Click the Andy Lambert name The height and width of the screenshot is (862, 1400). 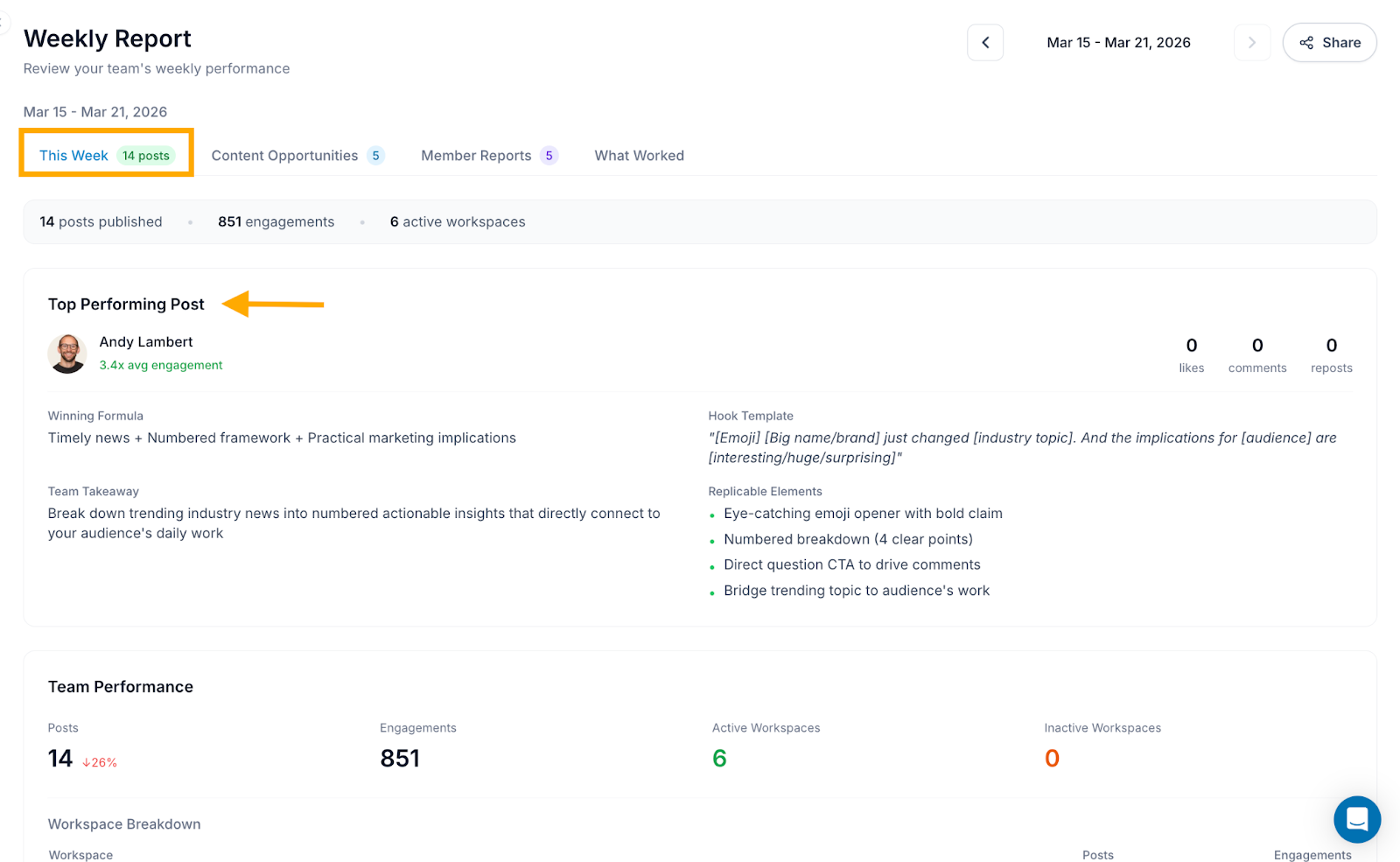click(146, 342)
